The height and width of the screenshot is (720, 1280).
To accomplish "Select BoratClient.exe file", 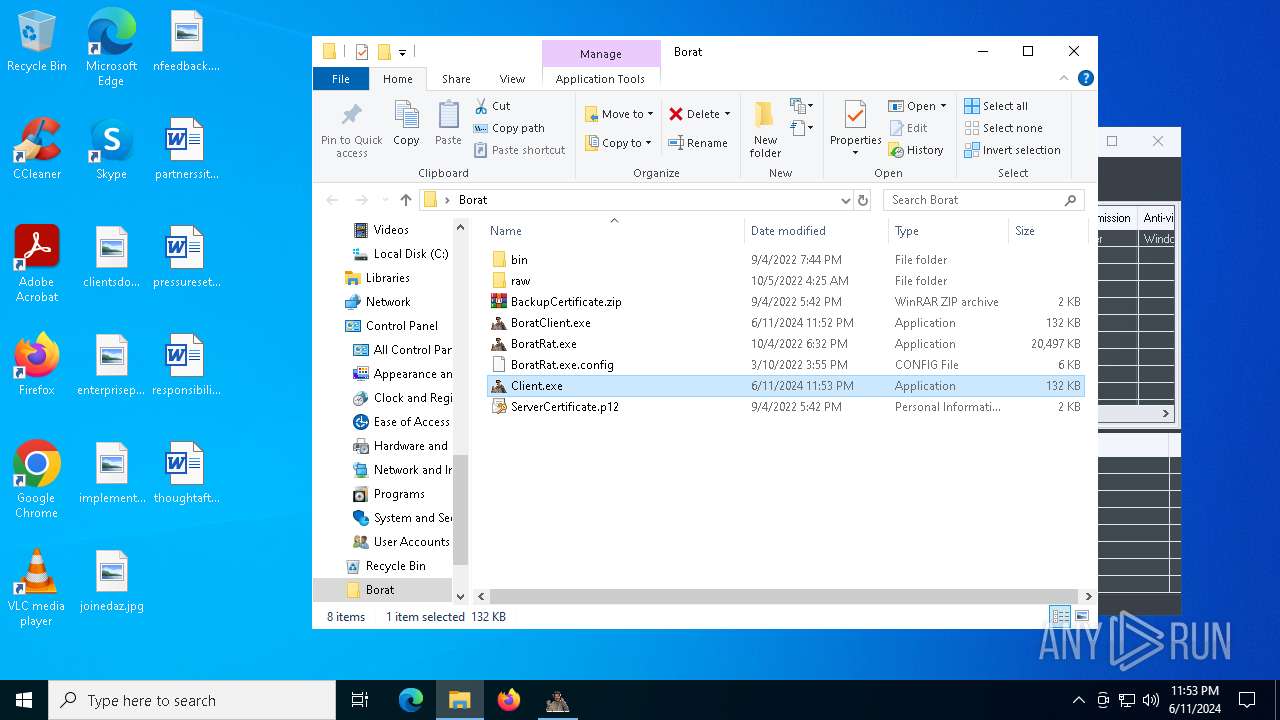I will (x=785, y=323).
